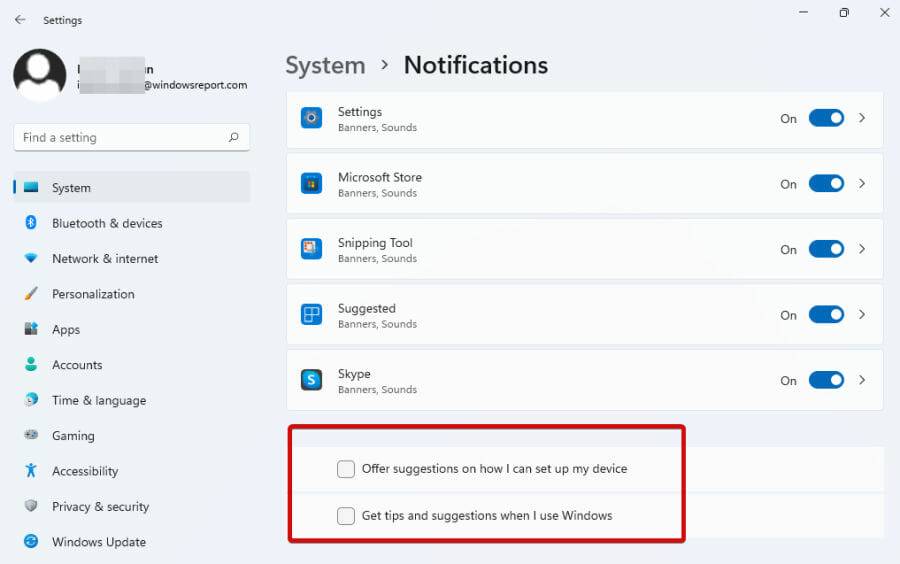
Task: Disable Suggested notifications toggle
Action: click(x=826, y=314)
